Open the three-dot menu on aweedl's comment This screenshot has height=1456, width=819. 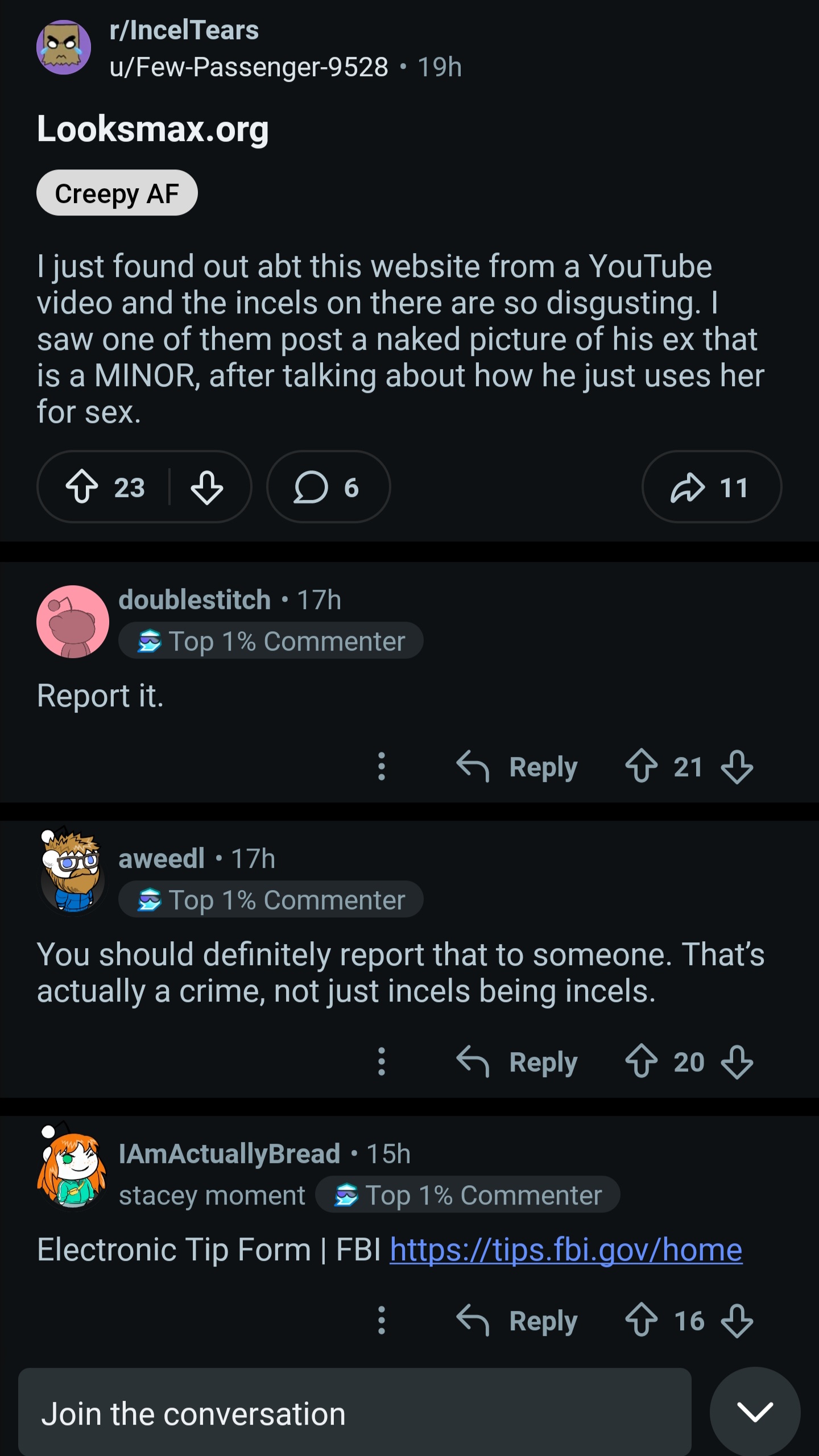click(x=382, y=1061)
